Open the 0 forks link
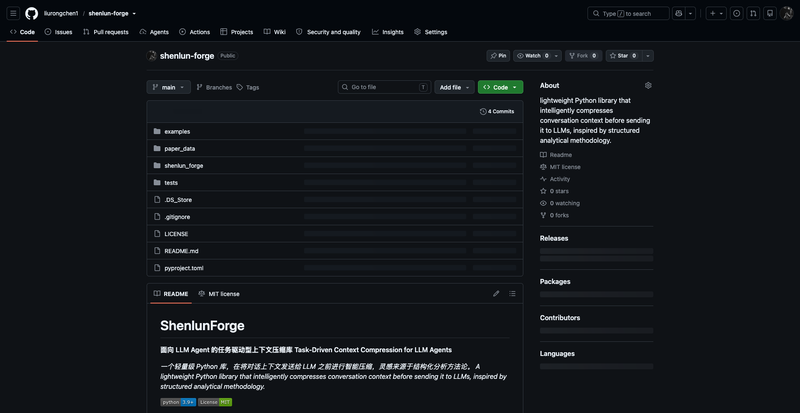 (x=555, y=215)
